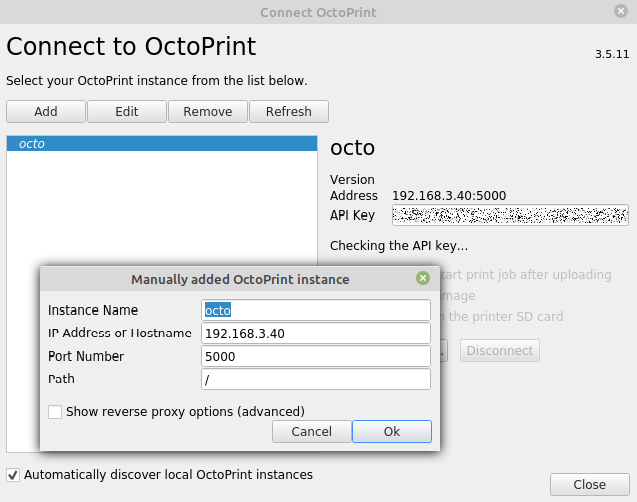The image size is (637, 502).
Task: Click the IP Address or Hostname field
Action: click(316, 333)
